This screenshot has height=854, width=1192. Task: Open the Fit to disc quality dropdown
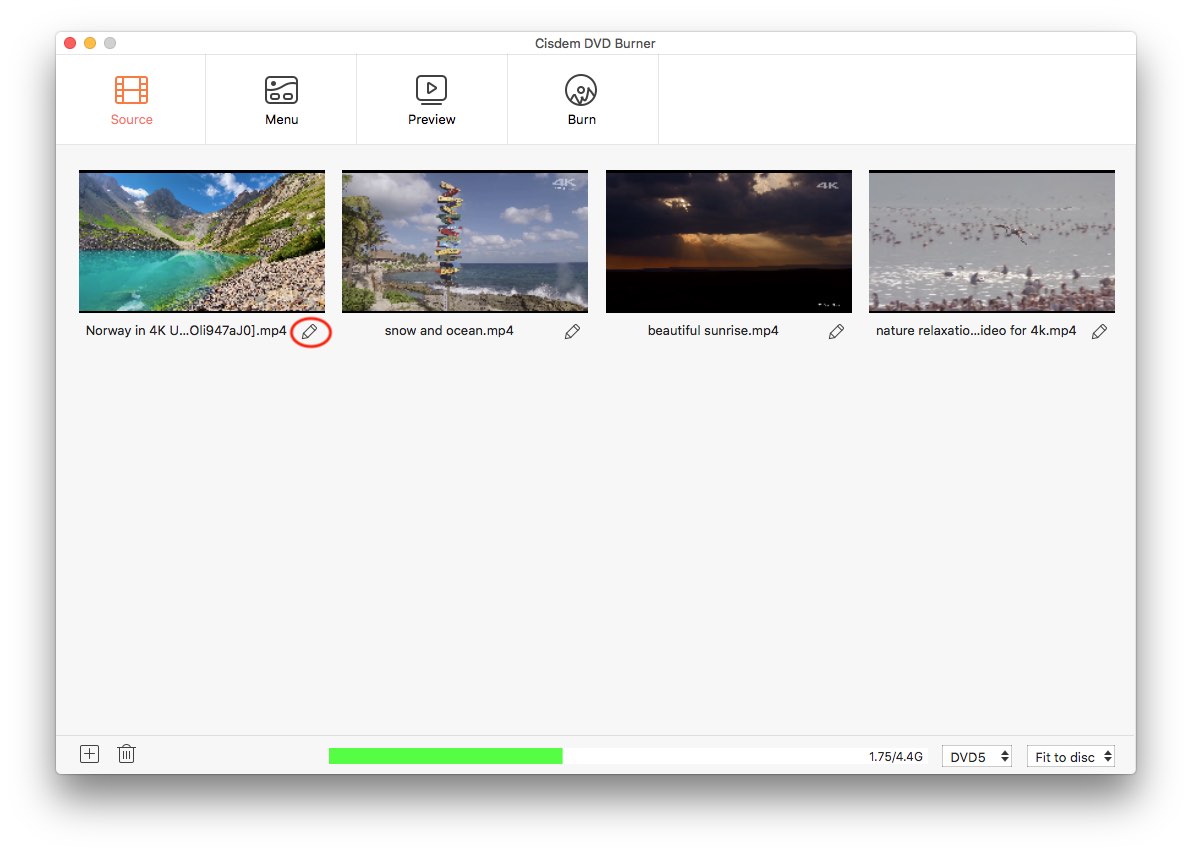coord(1070,757)
